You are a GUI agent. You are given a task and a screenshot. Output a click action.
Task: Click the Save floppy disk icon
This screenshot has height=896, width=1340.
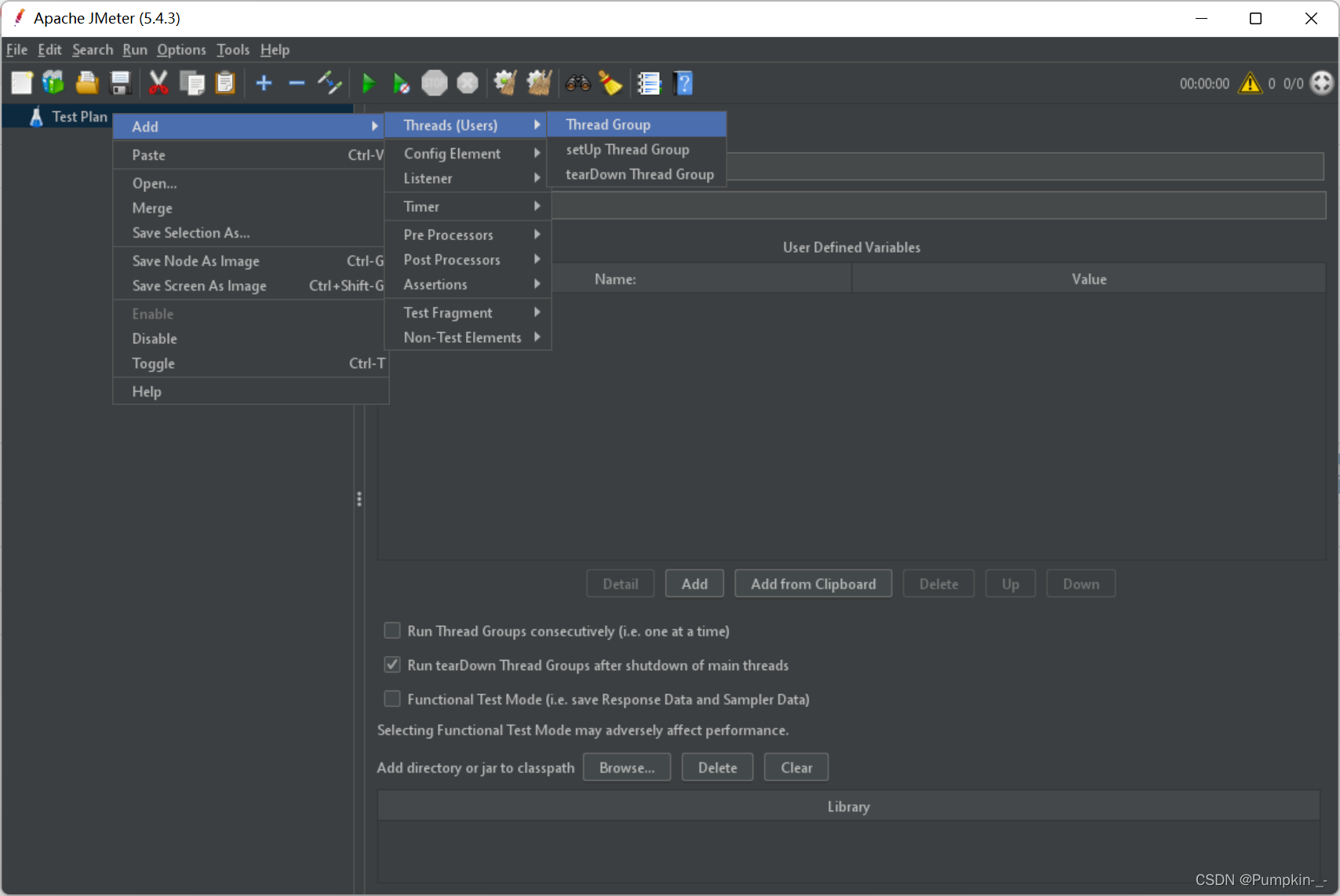tap(120, 82)
